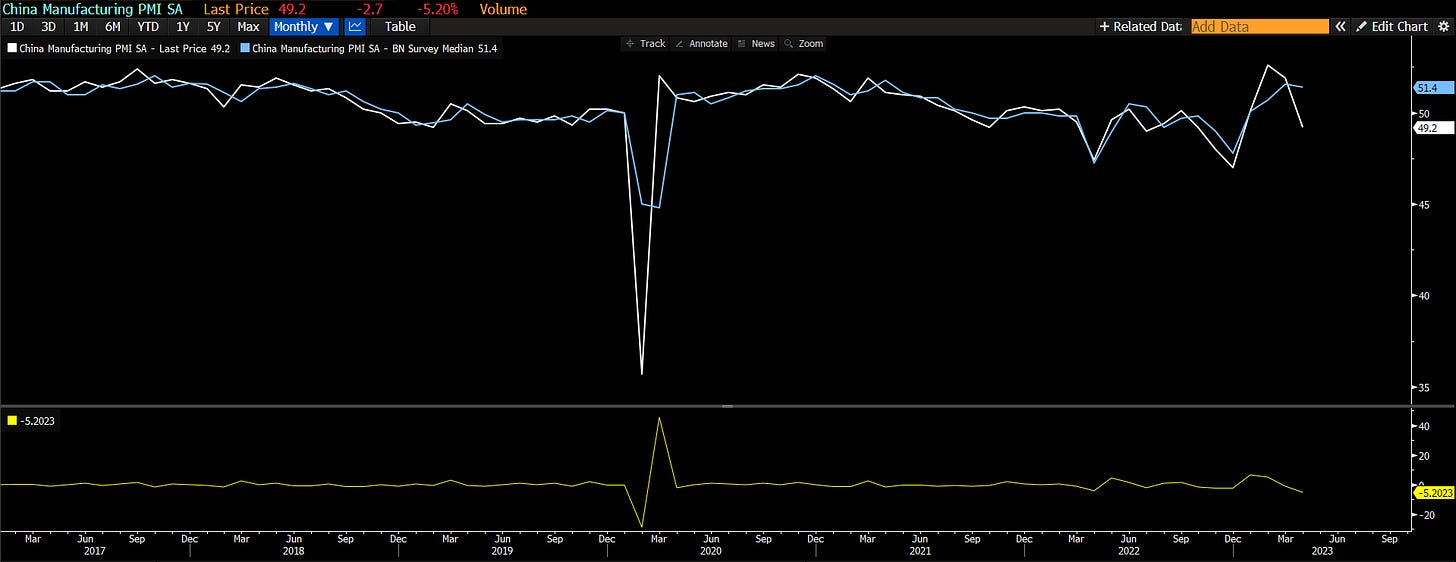Click the China Manufacturing PMI SA title

(x=91, y=9)
